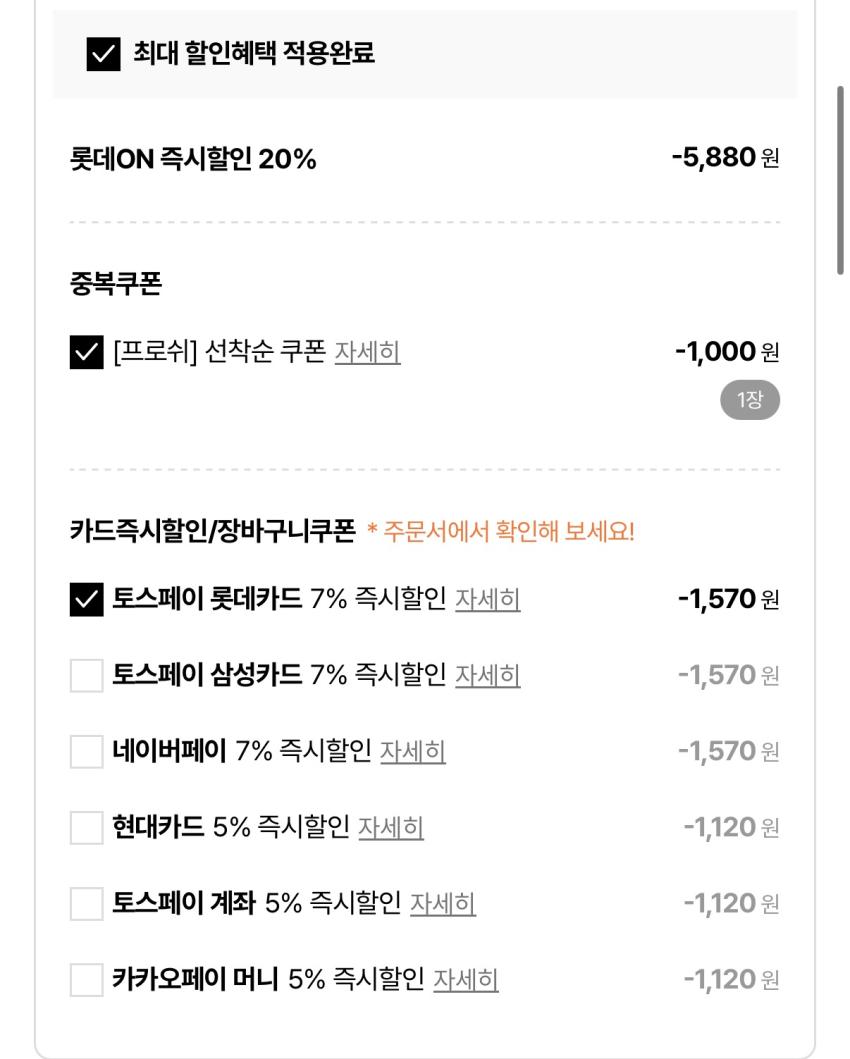Toggle the 최대 할인혜택 적용완료 checkbox

103,54
